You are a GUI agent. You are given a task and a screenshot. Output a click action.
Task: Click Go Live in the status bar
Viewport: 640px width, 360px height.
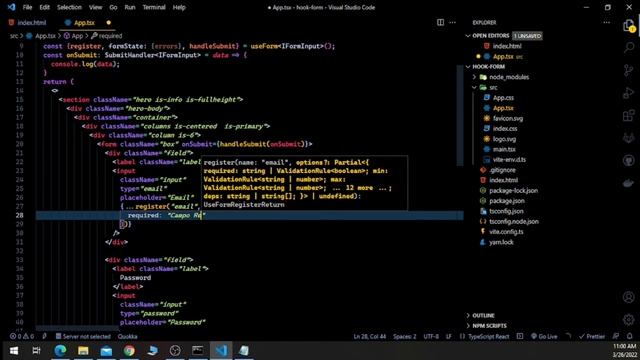544,336
